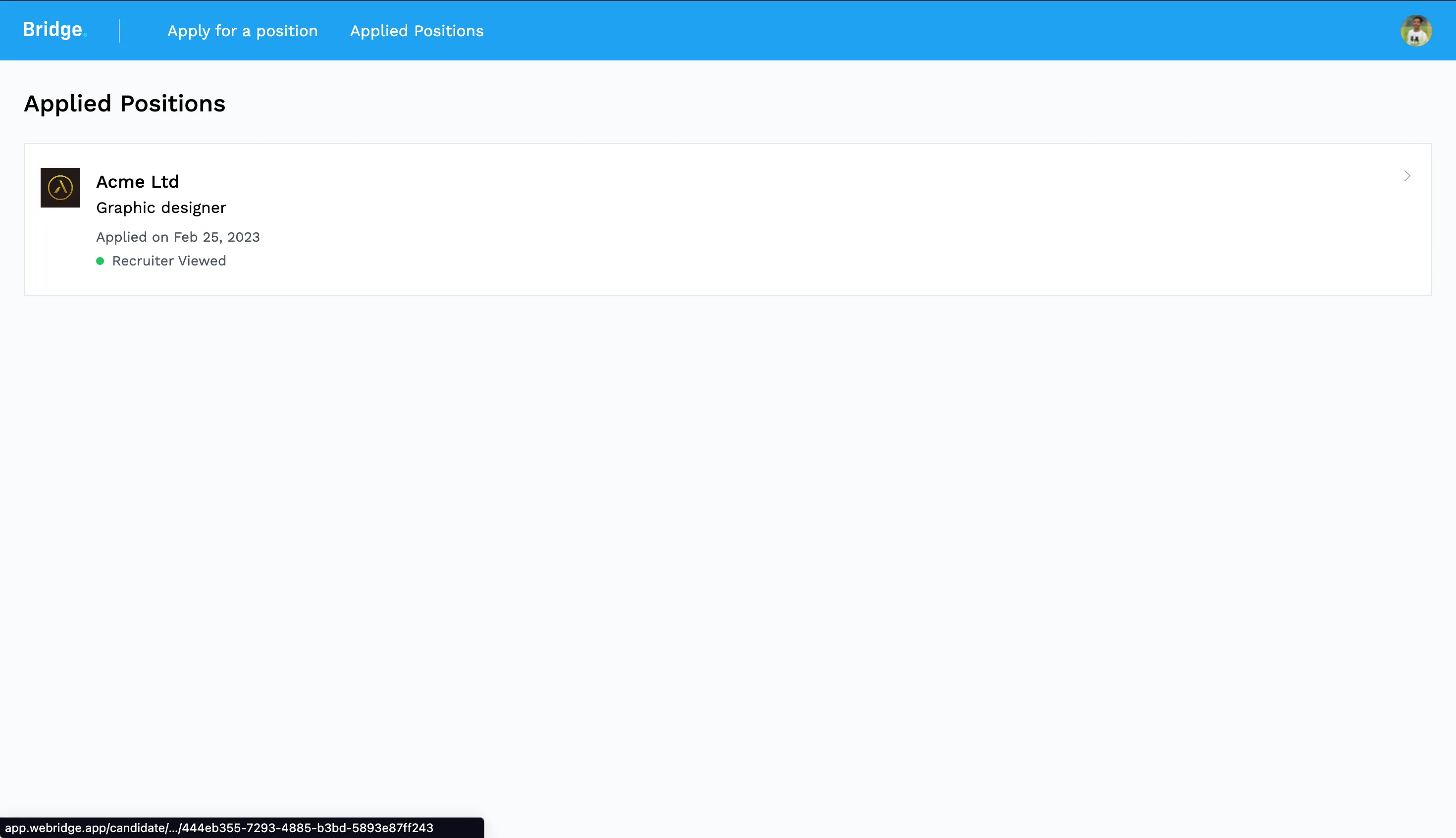Screen dimensions: 1456x838
Task: Select the Graphic designer job title
Action: 161,208
